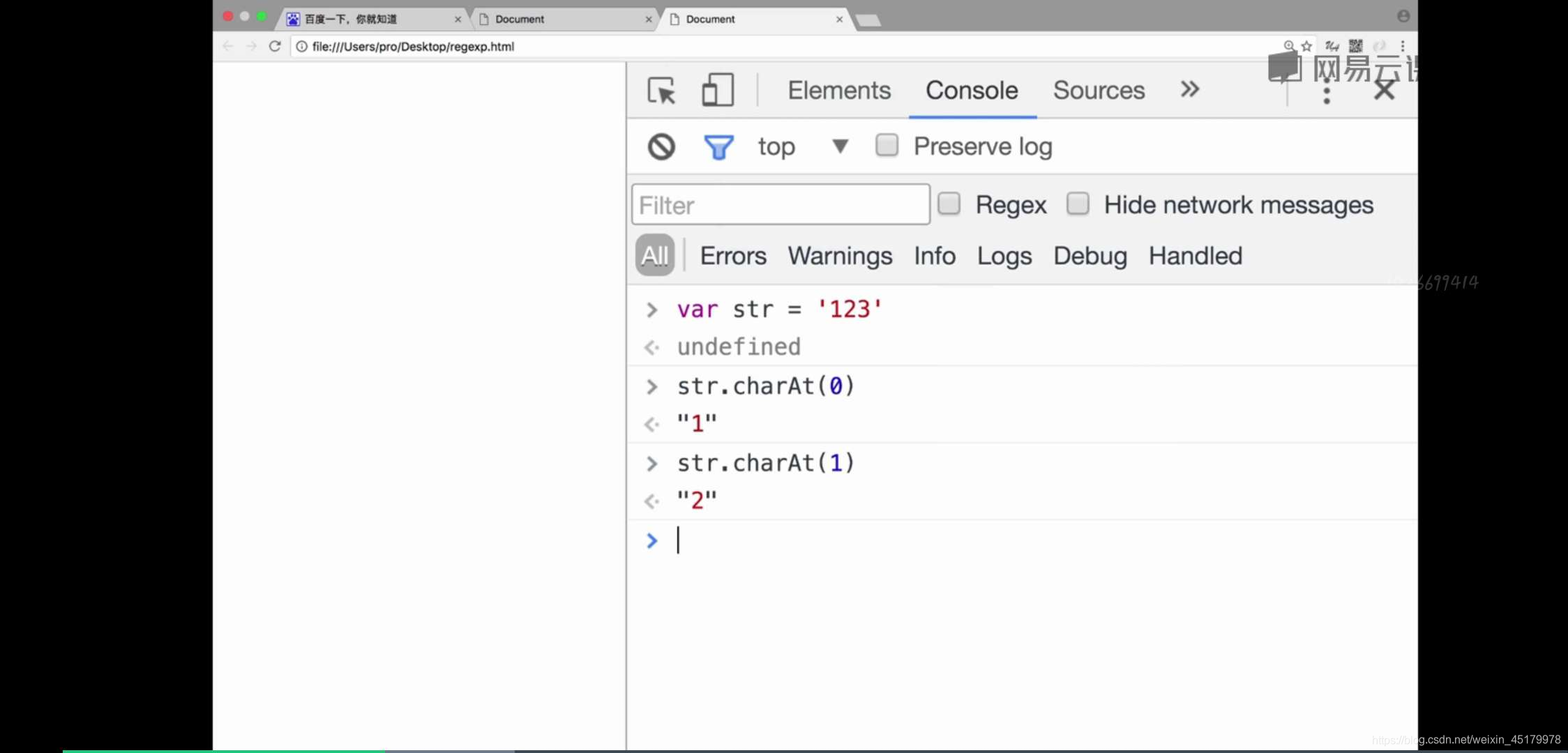Viewport: 1568px width, 753px height.
Task: Go forward with the browser arrow
Action: (252, 46)
